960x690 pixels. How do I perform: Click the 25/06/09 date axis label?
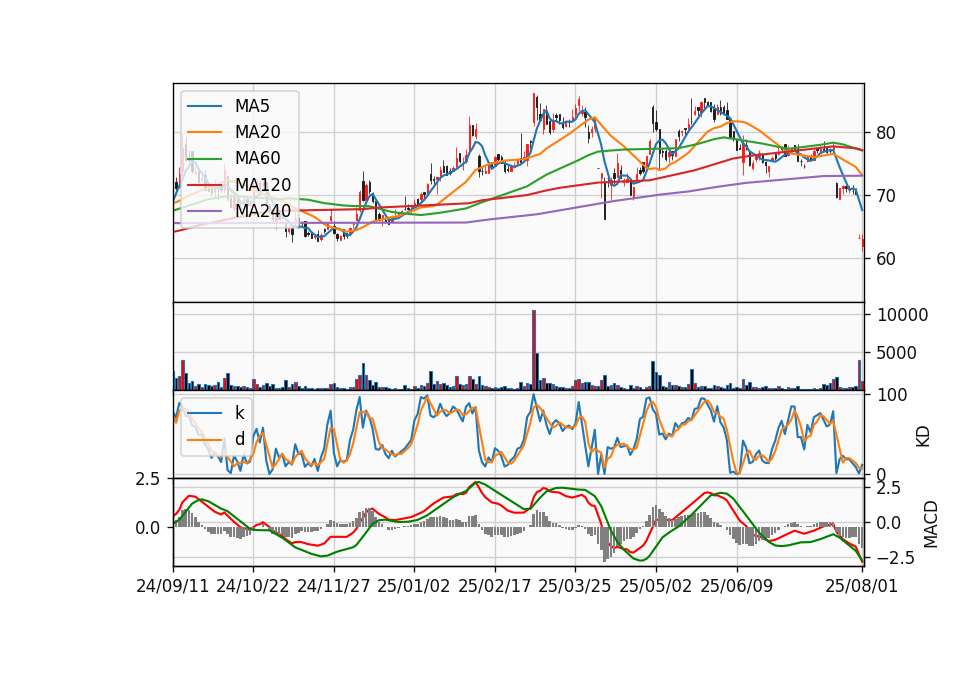click(737, 586)
